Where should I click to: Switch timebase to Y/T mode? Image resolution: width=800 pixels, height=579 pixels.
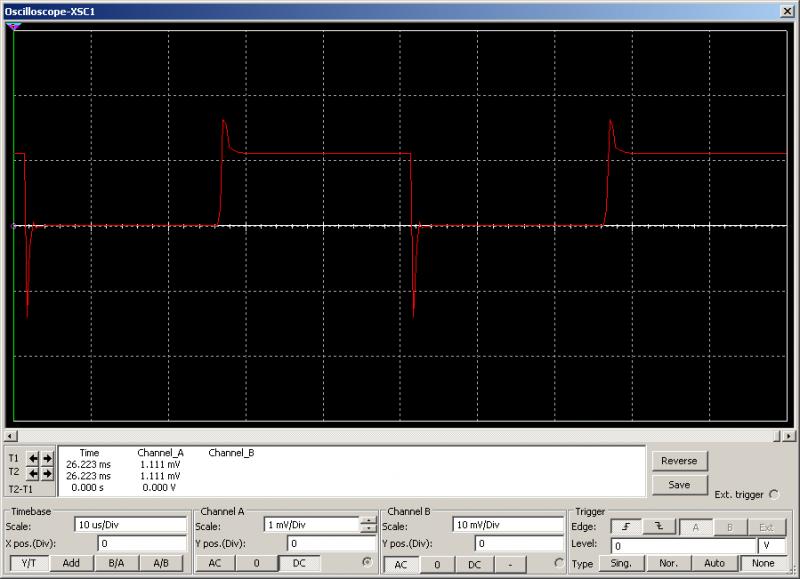click(29, 563)
